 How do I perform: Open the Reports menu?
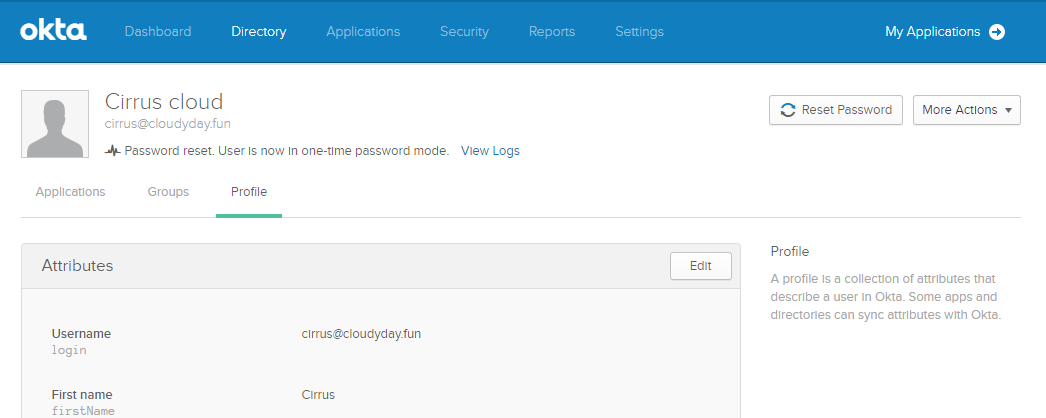point(552,31)
